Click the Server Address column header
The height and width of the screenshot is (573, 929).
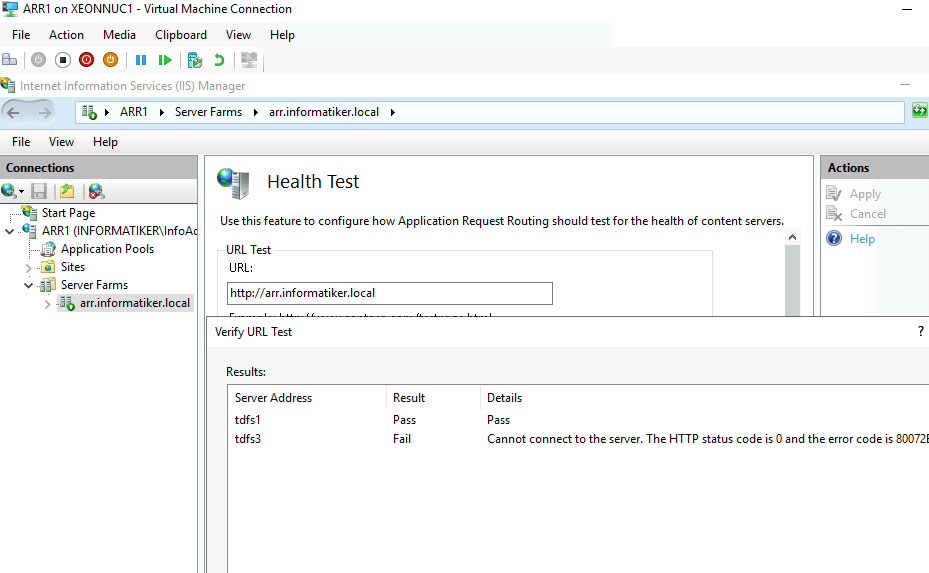pos(307,398)
